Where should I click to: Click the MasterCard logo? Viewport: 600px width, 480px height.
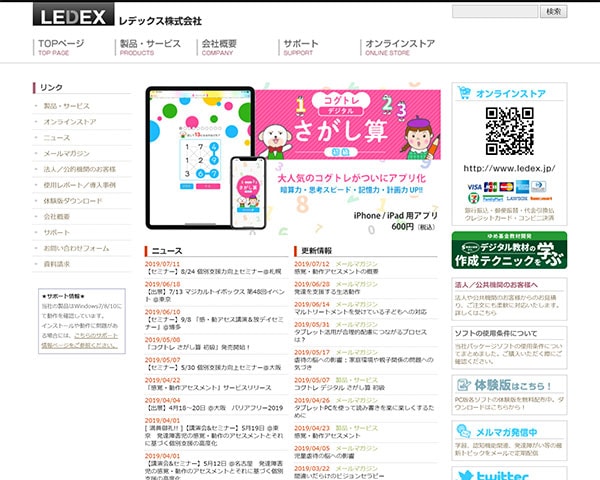(x=506, y=187)
